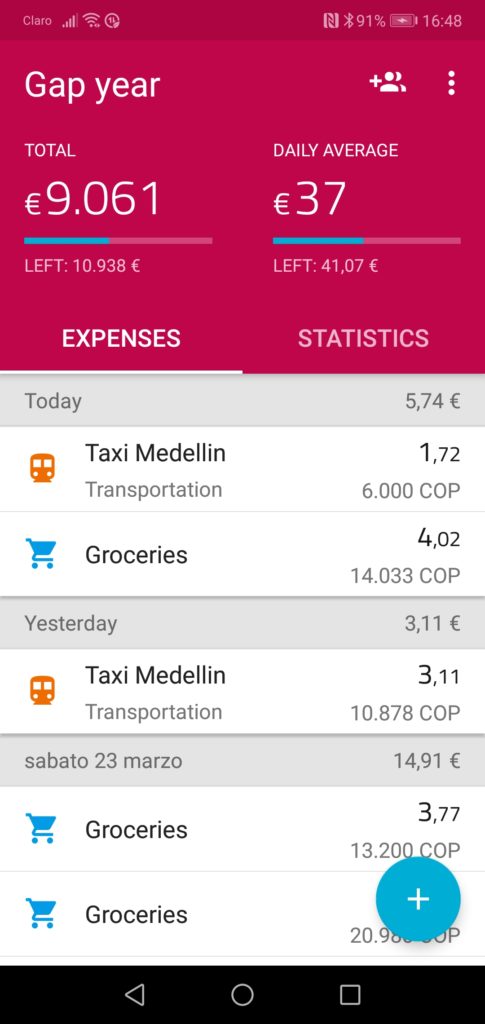Tap the total budget progress bar
Viewport: 485px width, 1024px height.
pos(118,241)
